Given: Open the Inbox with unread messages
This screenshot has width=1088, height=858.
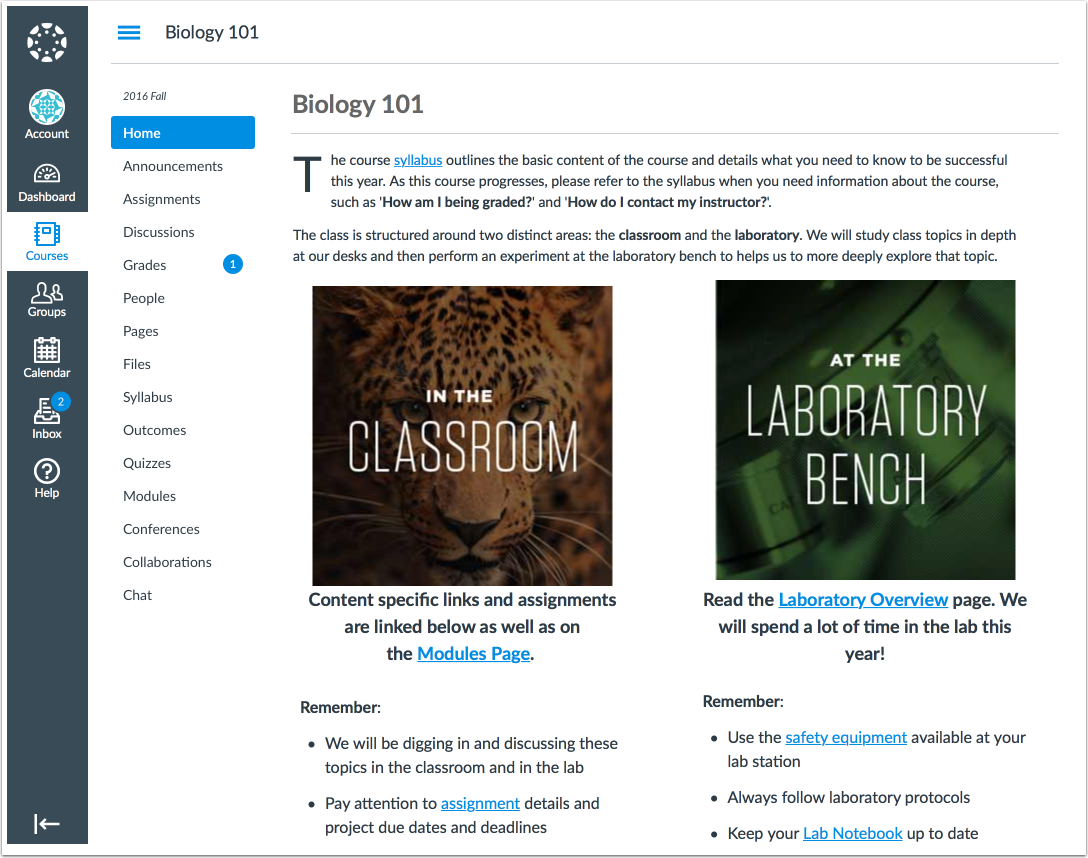Looking at the screenshot, I should click(x=46, y=418).
